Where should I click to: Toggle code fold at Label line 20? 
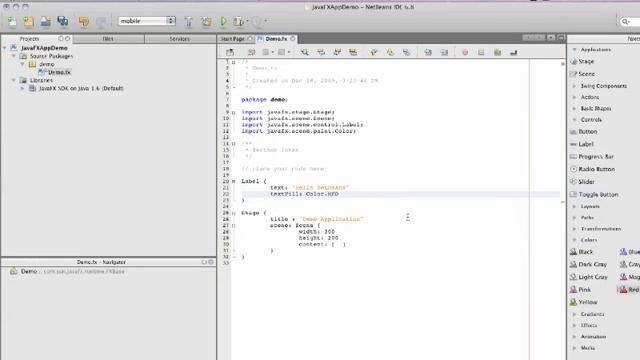coord(234,181)
